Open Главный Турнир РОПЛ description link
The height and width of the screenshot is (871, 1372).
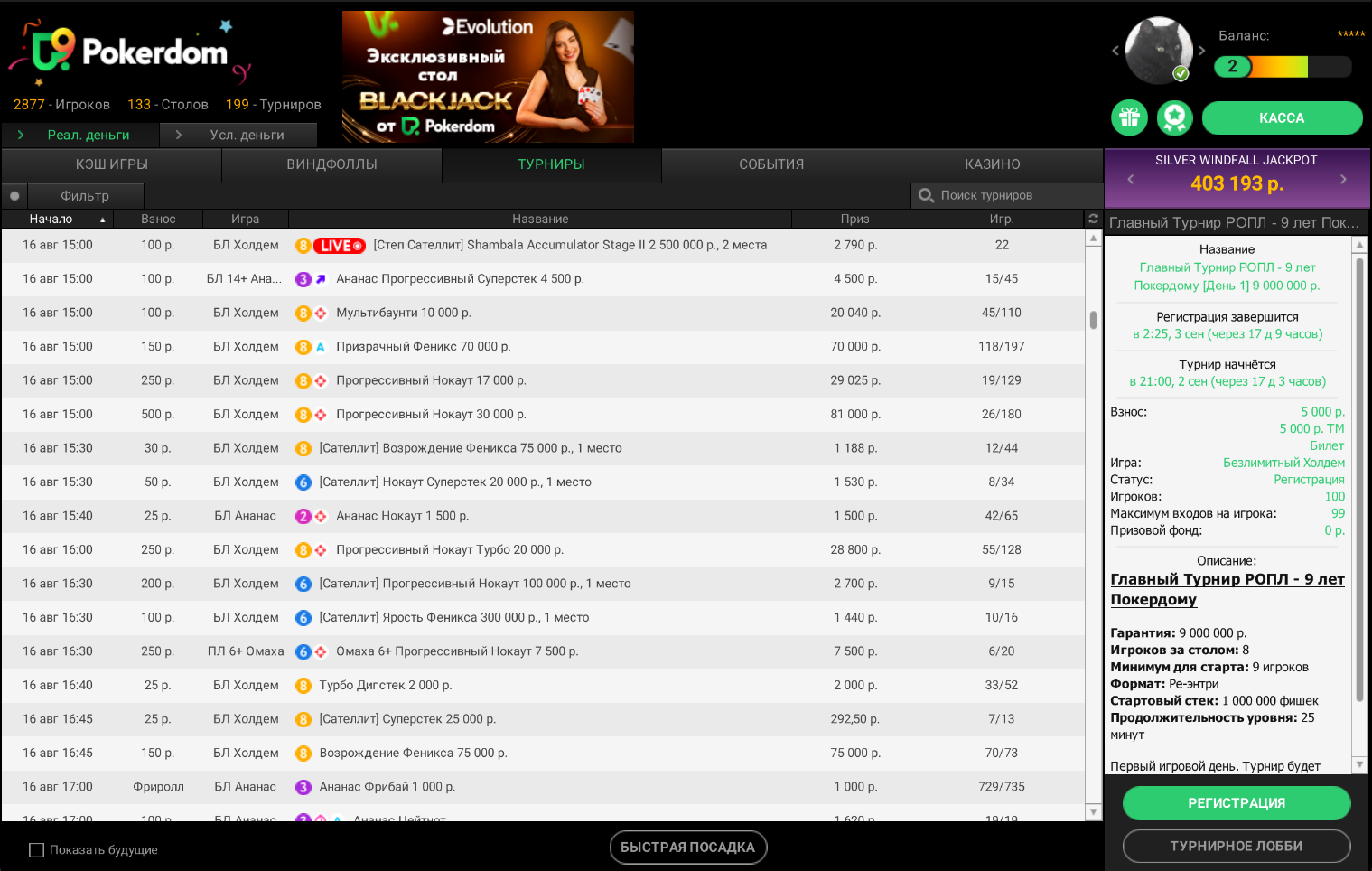[1227, 589]
